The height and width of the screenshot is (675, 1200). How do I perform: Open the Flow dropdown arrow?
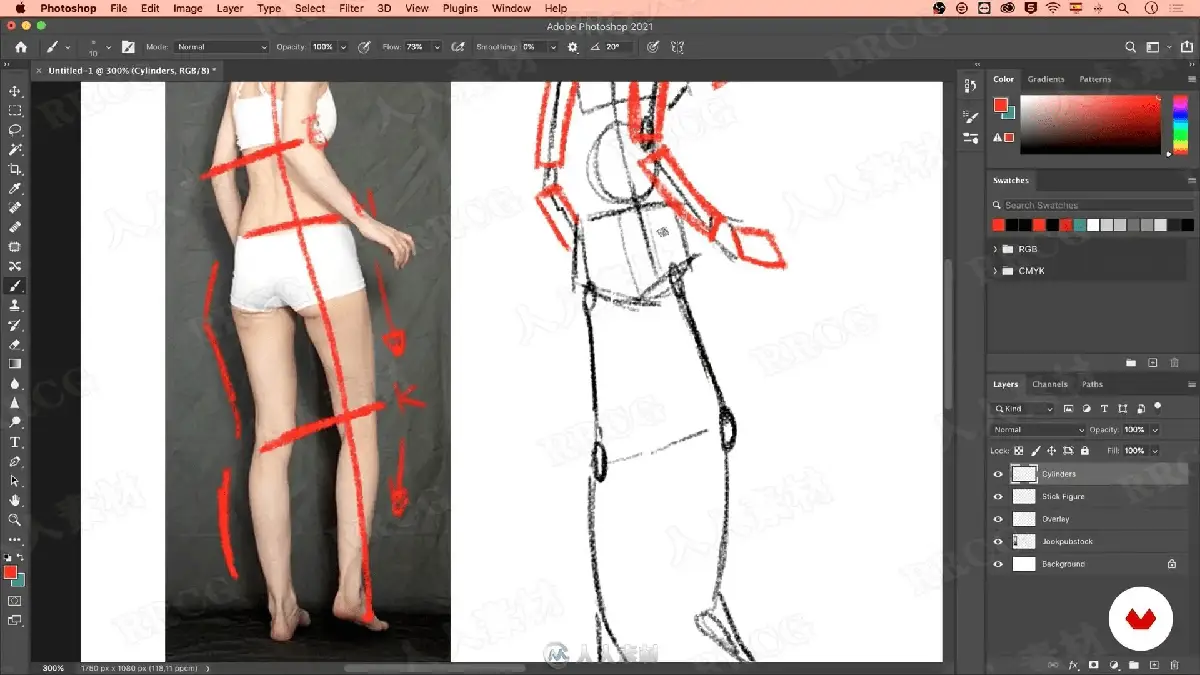(x=437, y=47)
